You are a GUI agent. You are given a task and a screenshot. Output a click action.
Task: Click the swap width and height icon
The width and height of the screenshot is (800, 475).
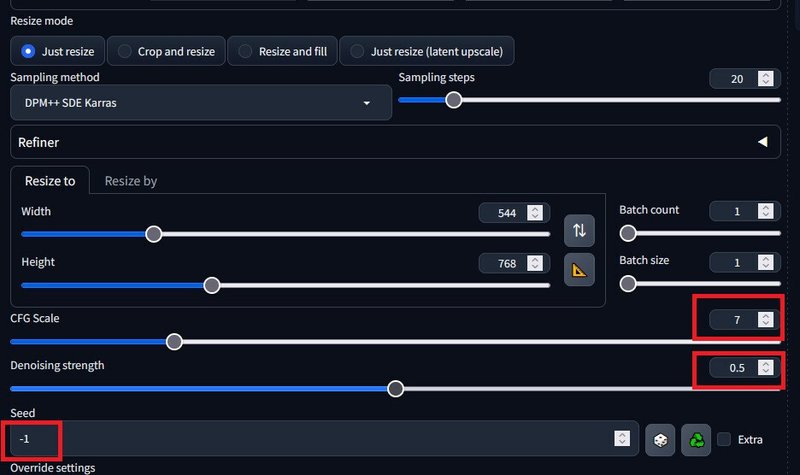pos(579,231)
